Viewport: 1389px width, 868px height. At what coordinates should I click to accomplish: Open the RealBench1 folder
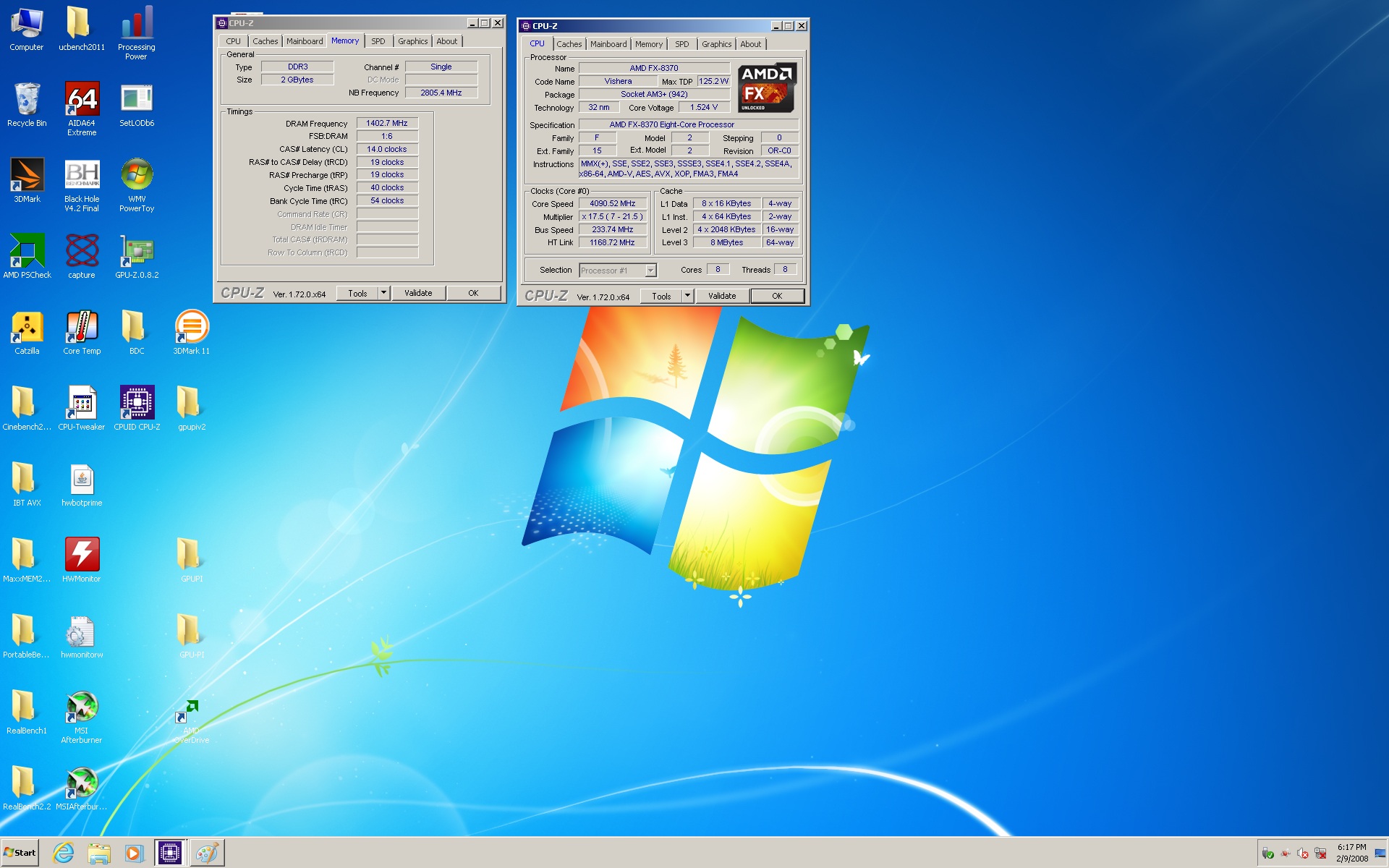click(27, 712)
